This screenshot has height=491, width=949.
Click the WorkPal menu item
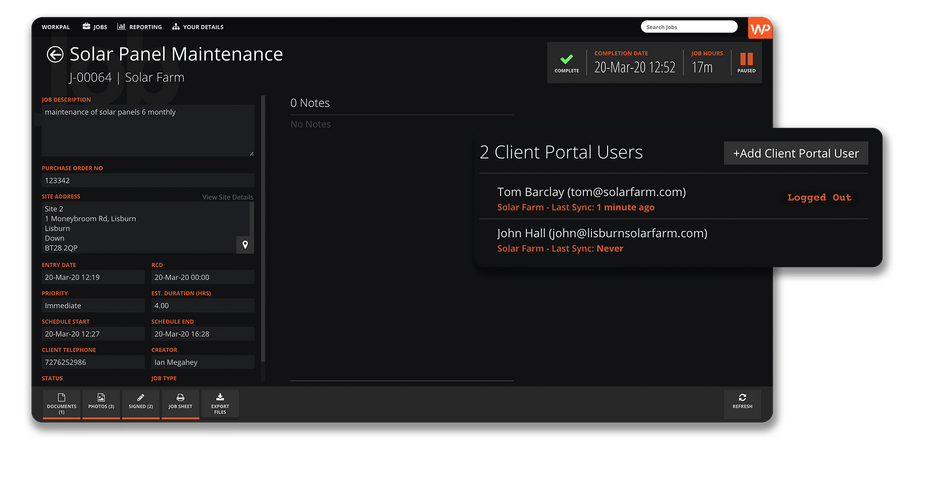(x=56, y=27)
